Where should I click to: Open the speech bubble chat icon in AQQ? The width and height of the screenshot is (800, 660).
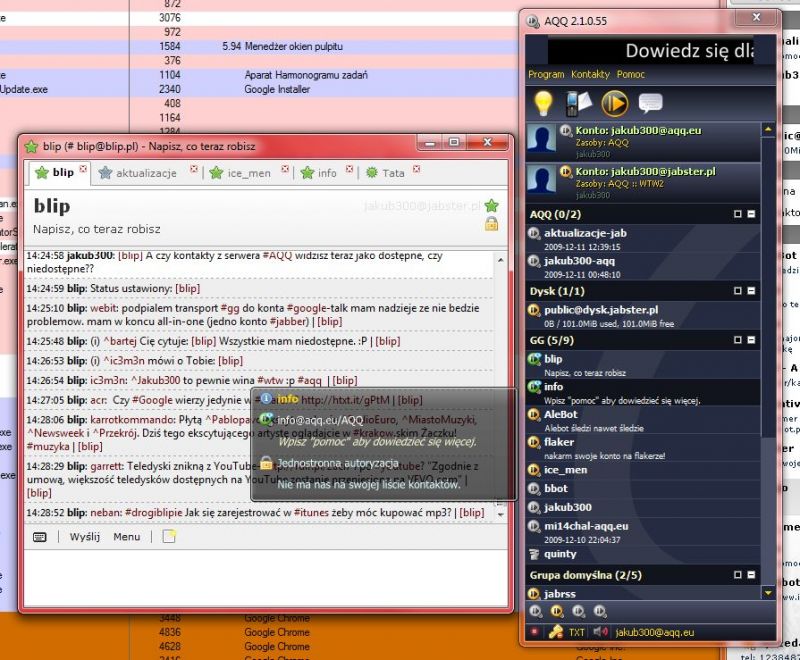click(x=651, y=103)
